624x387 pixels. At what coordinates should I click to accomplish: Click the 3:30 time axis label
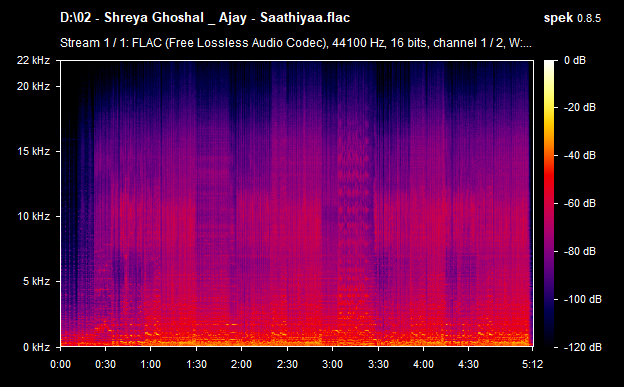pyautogui.click(x=378, y=364)
